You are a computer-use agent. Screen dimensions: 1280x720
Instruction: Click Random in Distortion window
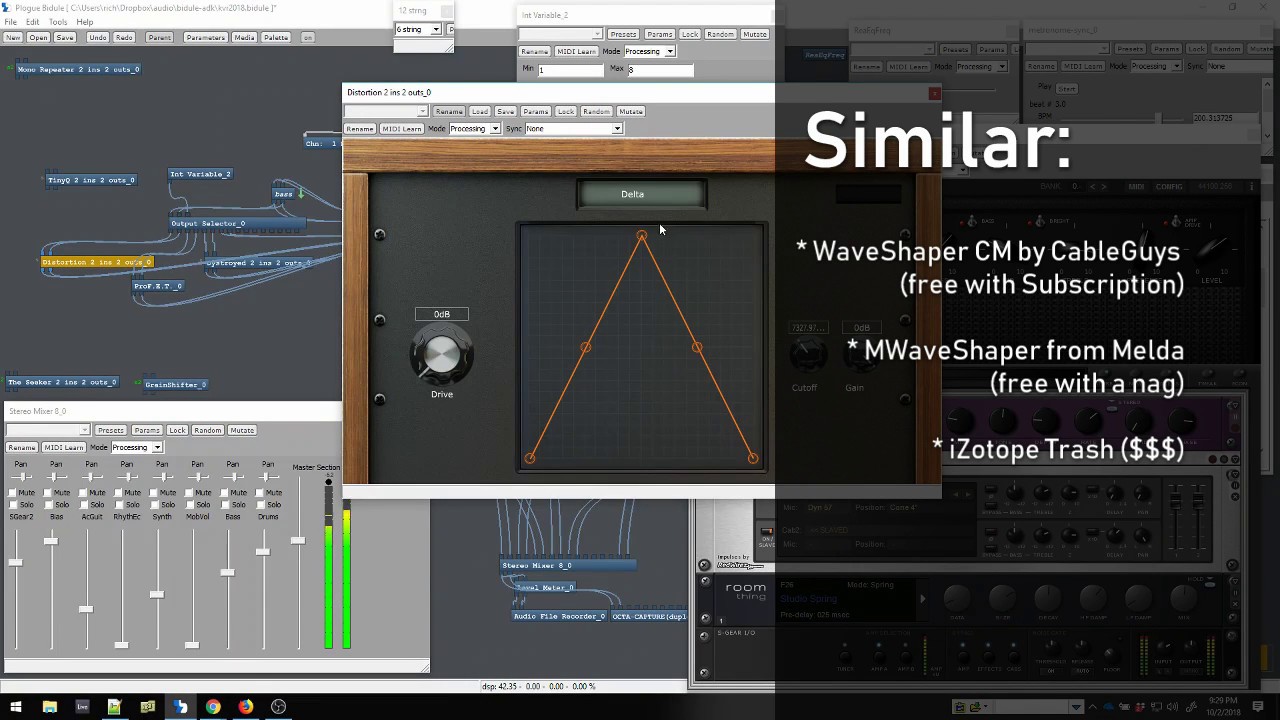point(596,111)
